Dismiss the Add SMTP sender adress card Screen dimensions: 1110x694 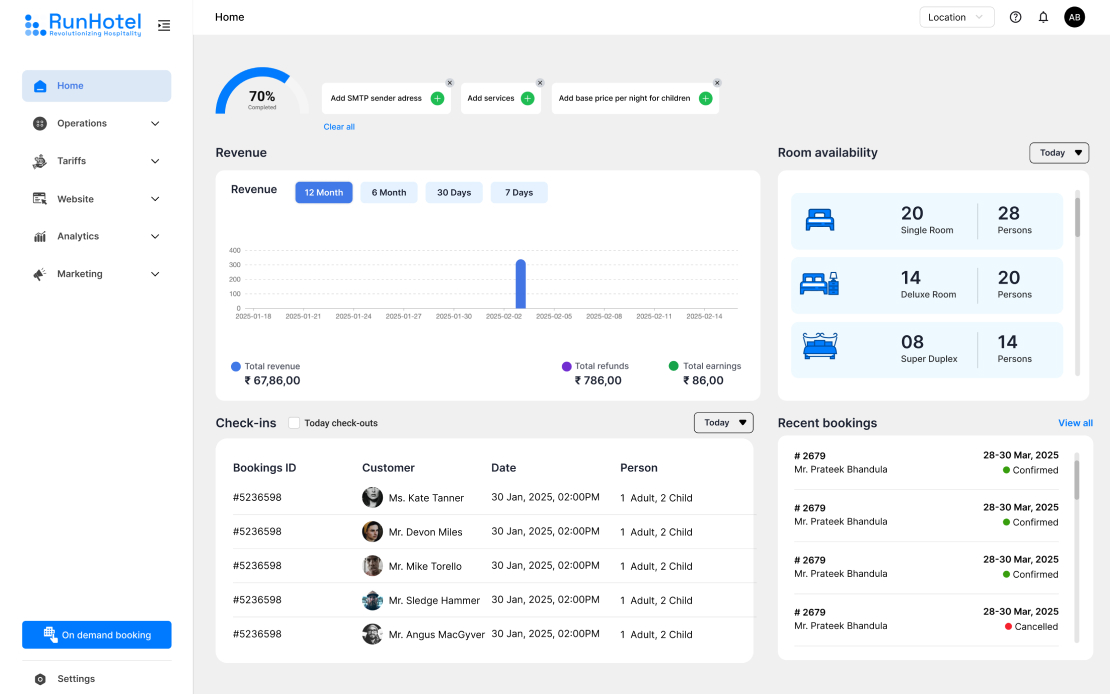[x=450, y=83]
